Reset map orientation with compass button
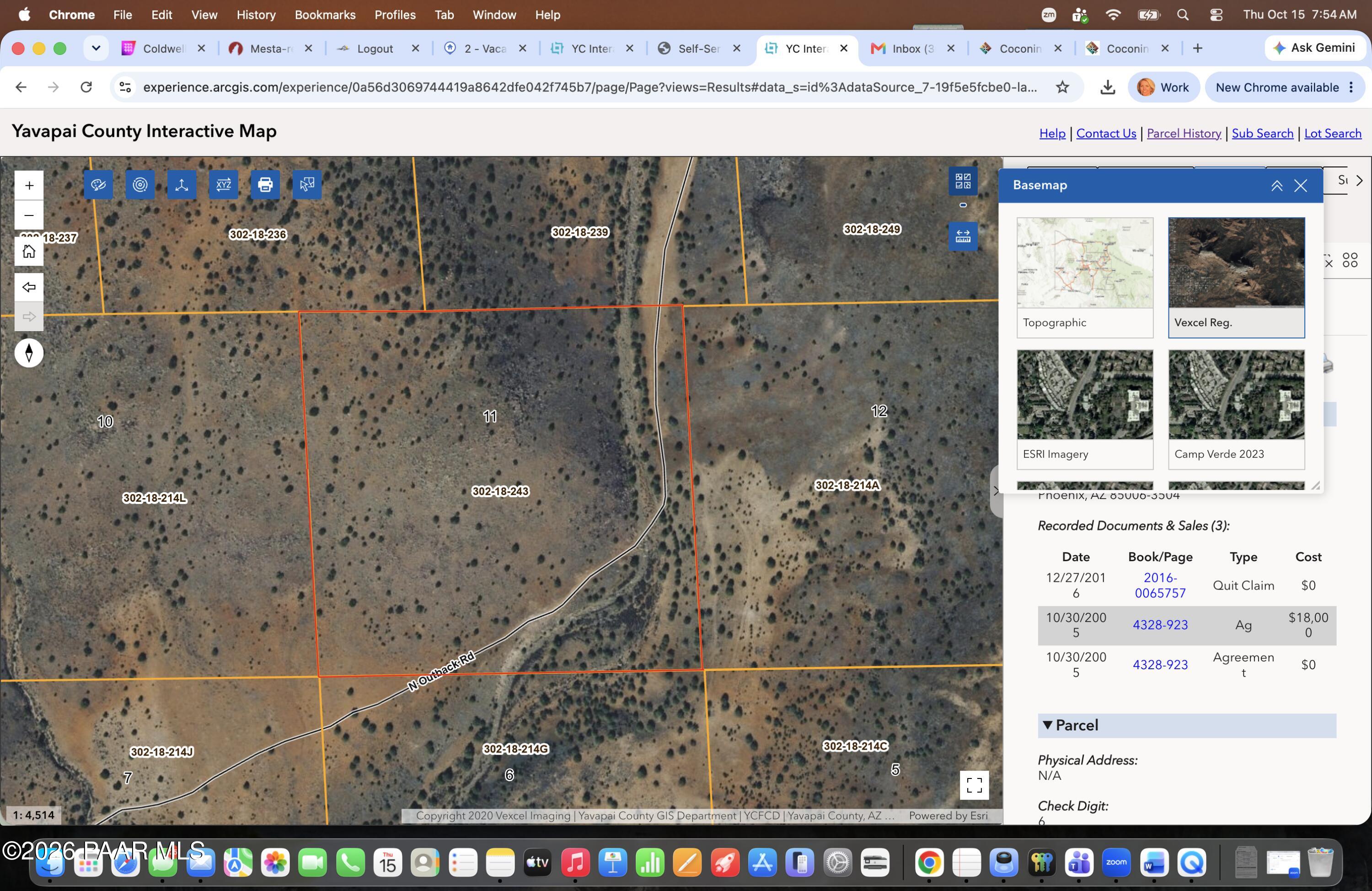Viewport: 1372px width, 891px height. click(29, 353)
